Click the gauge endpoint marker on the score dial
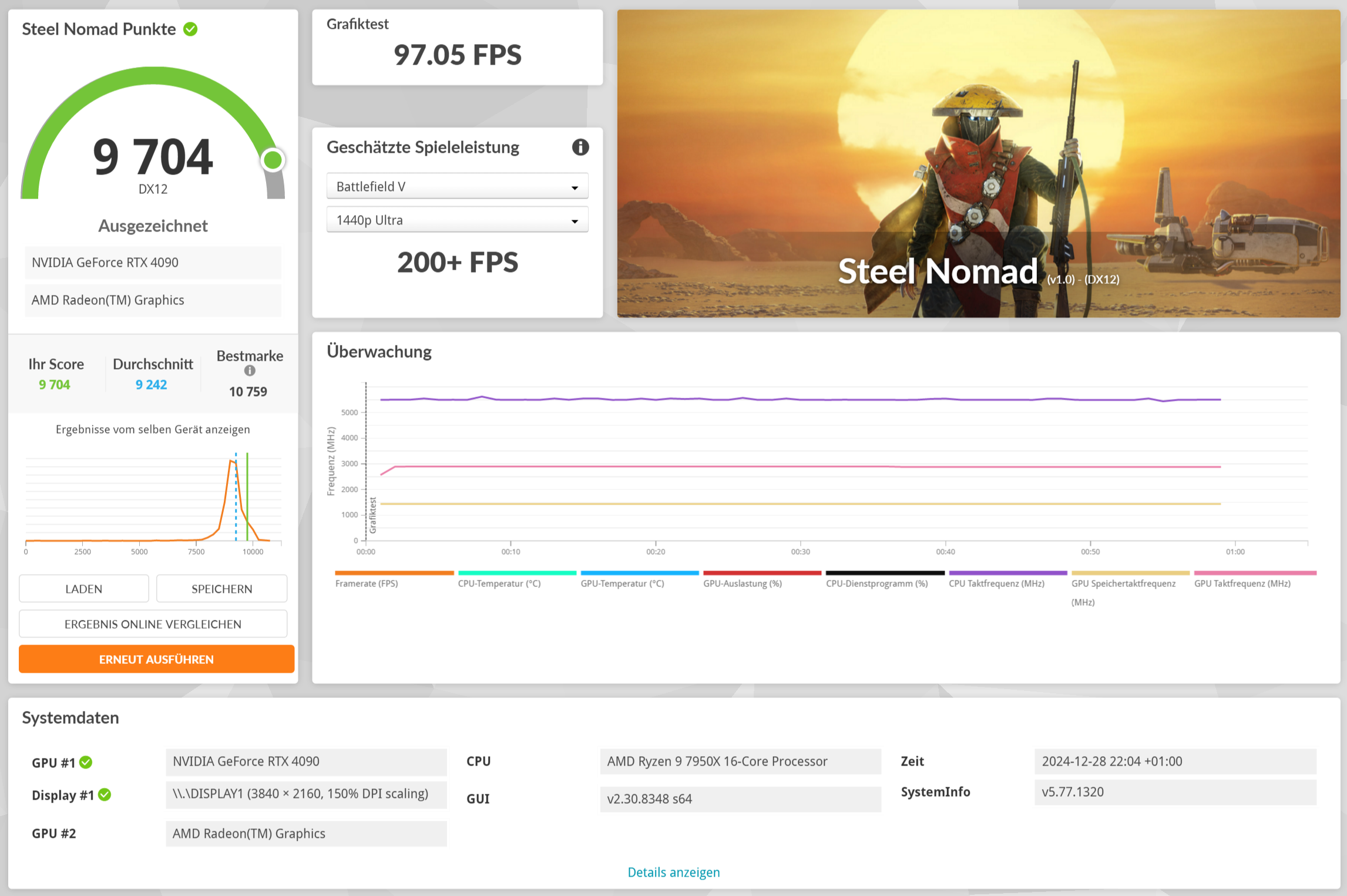Screen dimensions: 1347x896 click(272, 159)
